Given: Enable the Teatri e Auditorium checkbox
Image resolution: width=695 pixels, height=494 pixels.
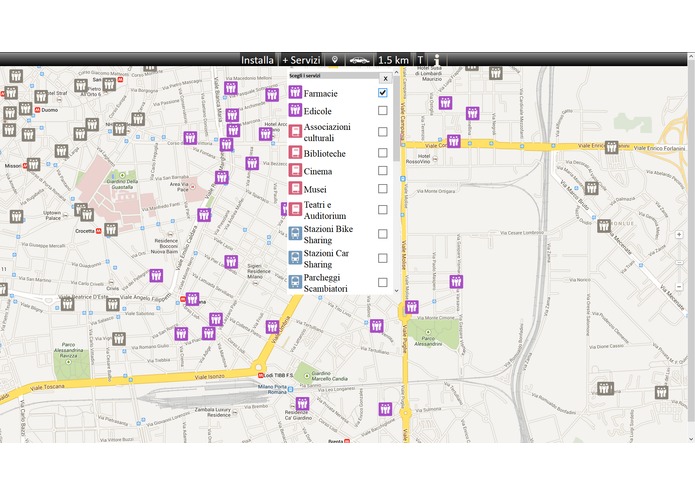Looking at the screenshot, I should coord(383,210).
